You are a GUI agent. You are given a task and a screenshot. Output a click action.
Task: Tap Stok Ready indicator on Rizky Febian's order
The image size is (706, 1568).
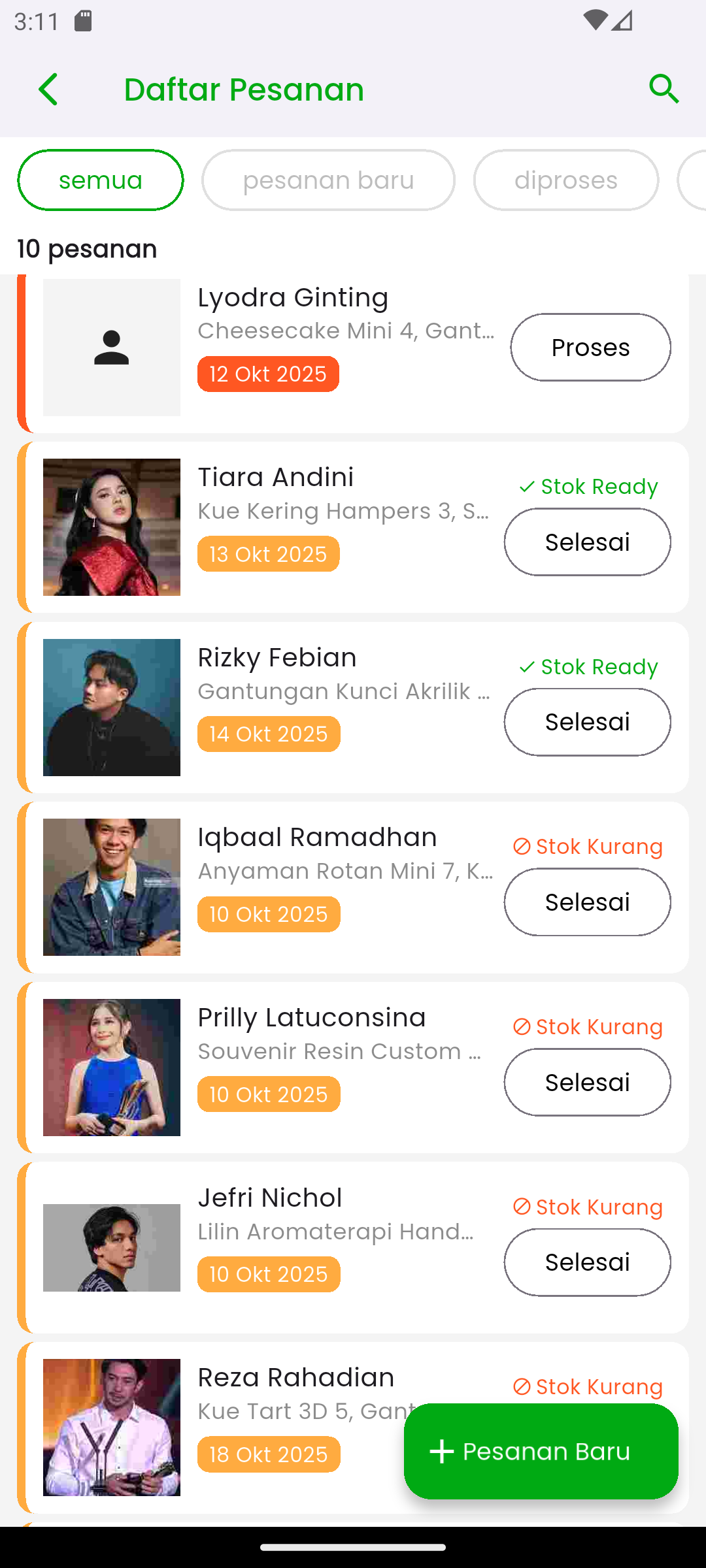(x=588, y=667)
